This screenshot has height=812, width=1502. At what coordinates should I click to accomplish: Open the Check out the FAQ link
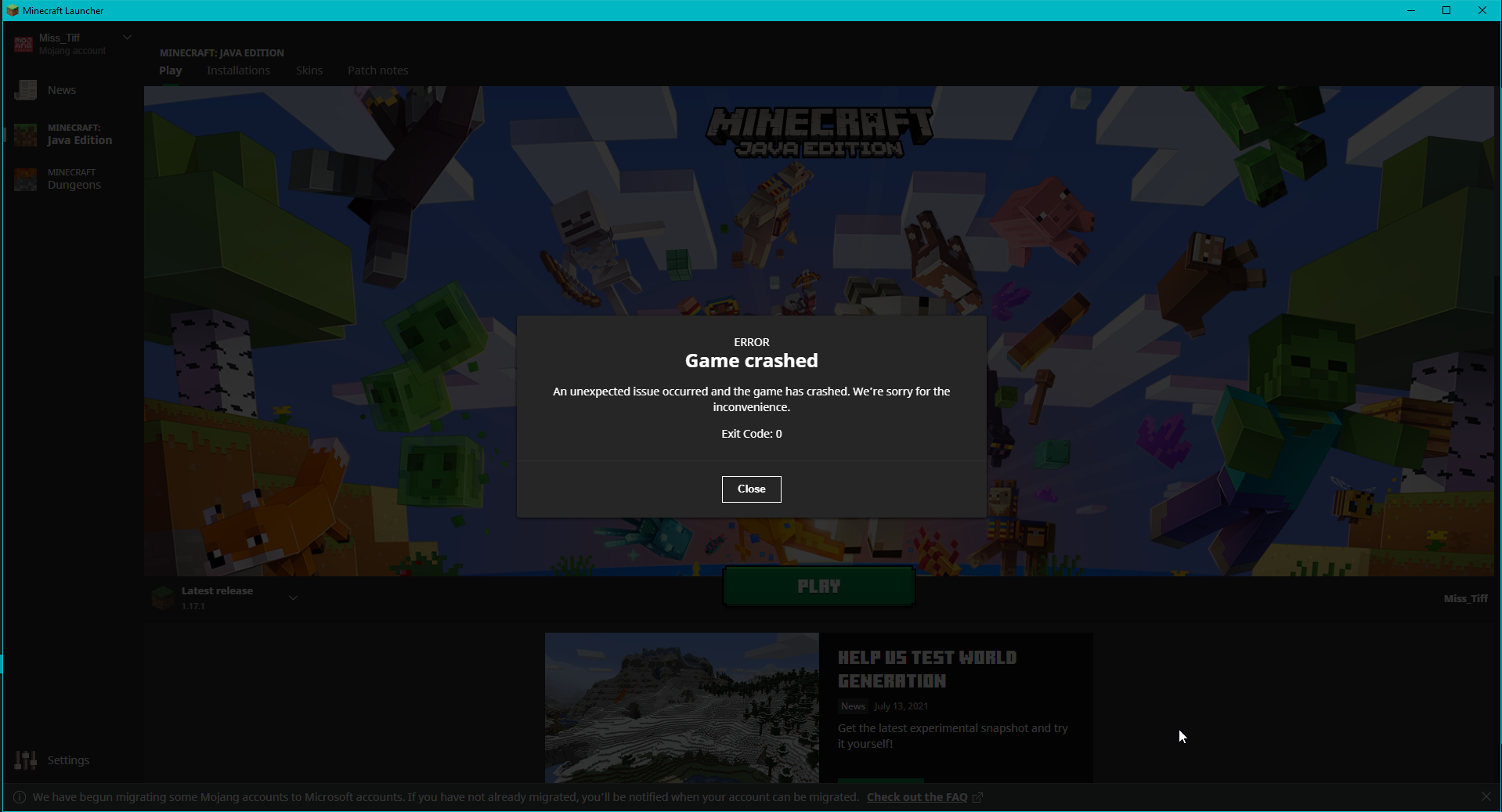pos(917,797)
